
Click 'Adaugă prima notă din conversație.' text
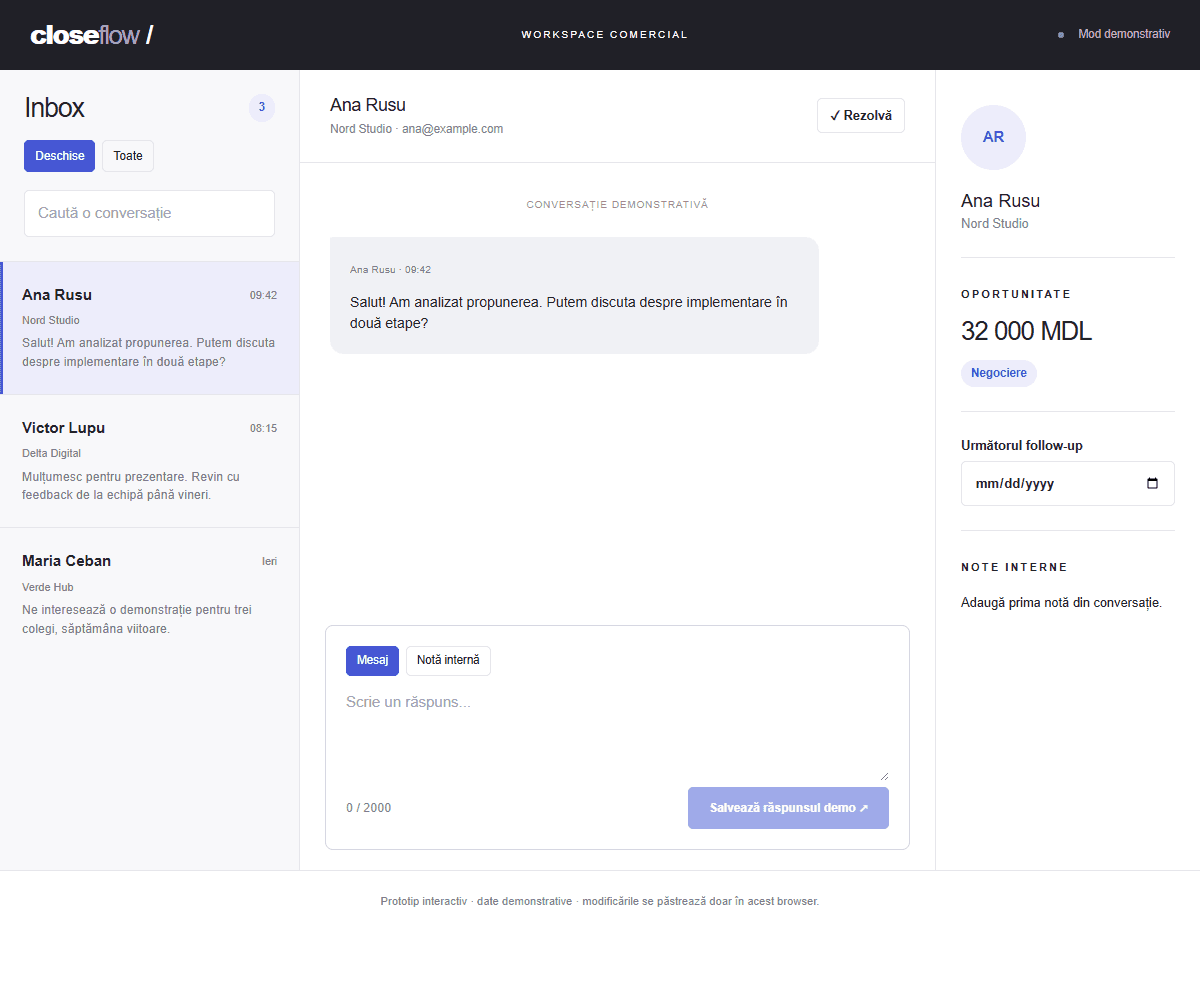1061,603
